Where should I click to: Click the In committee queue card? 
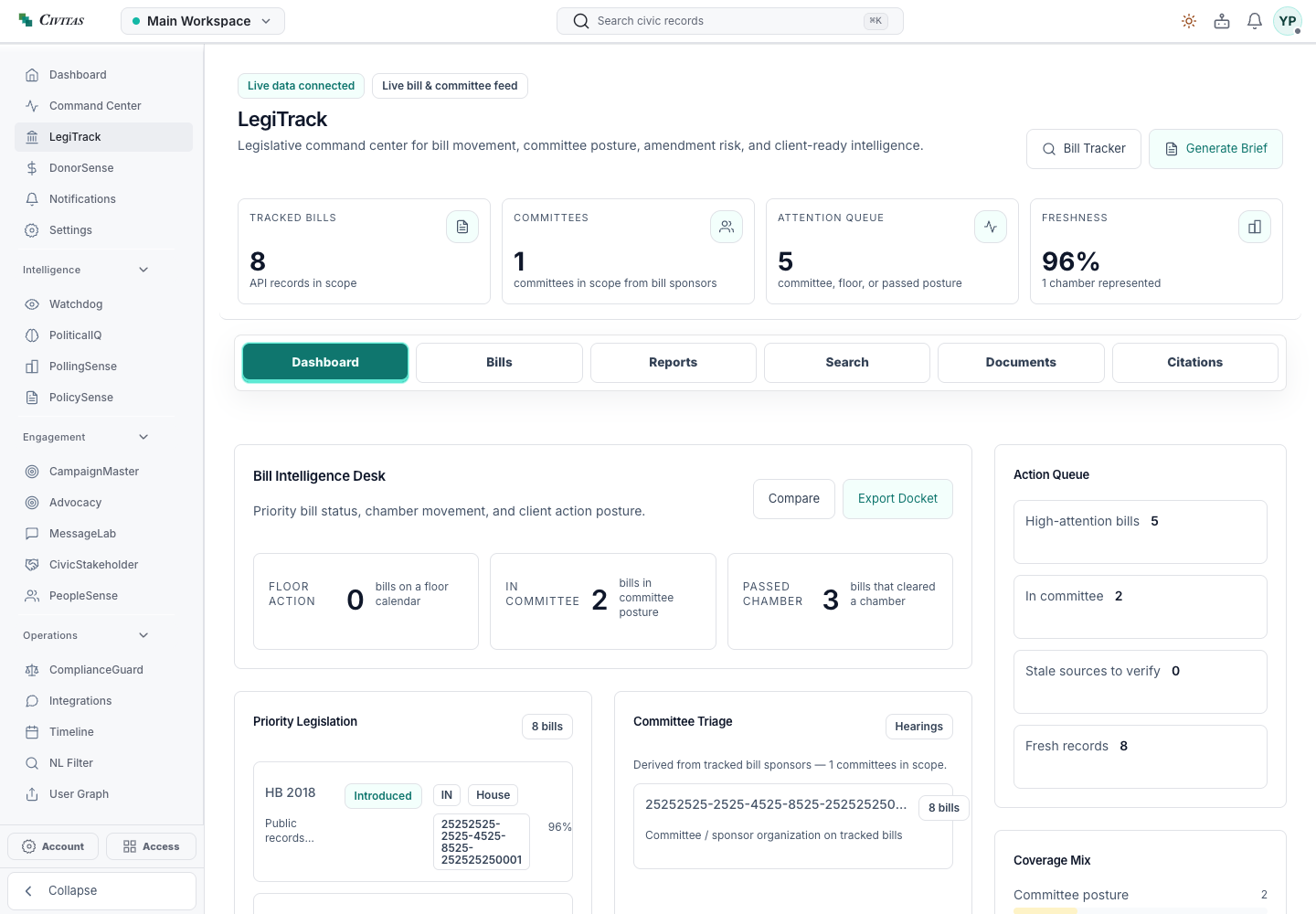(1141, 607)
